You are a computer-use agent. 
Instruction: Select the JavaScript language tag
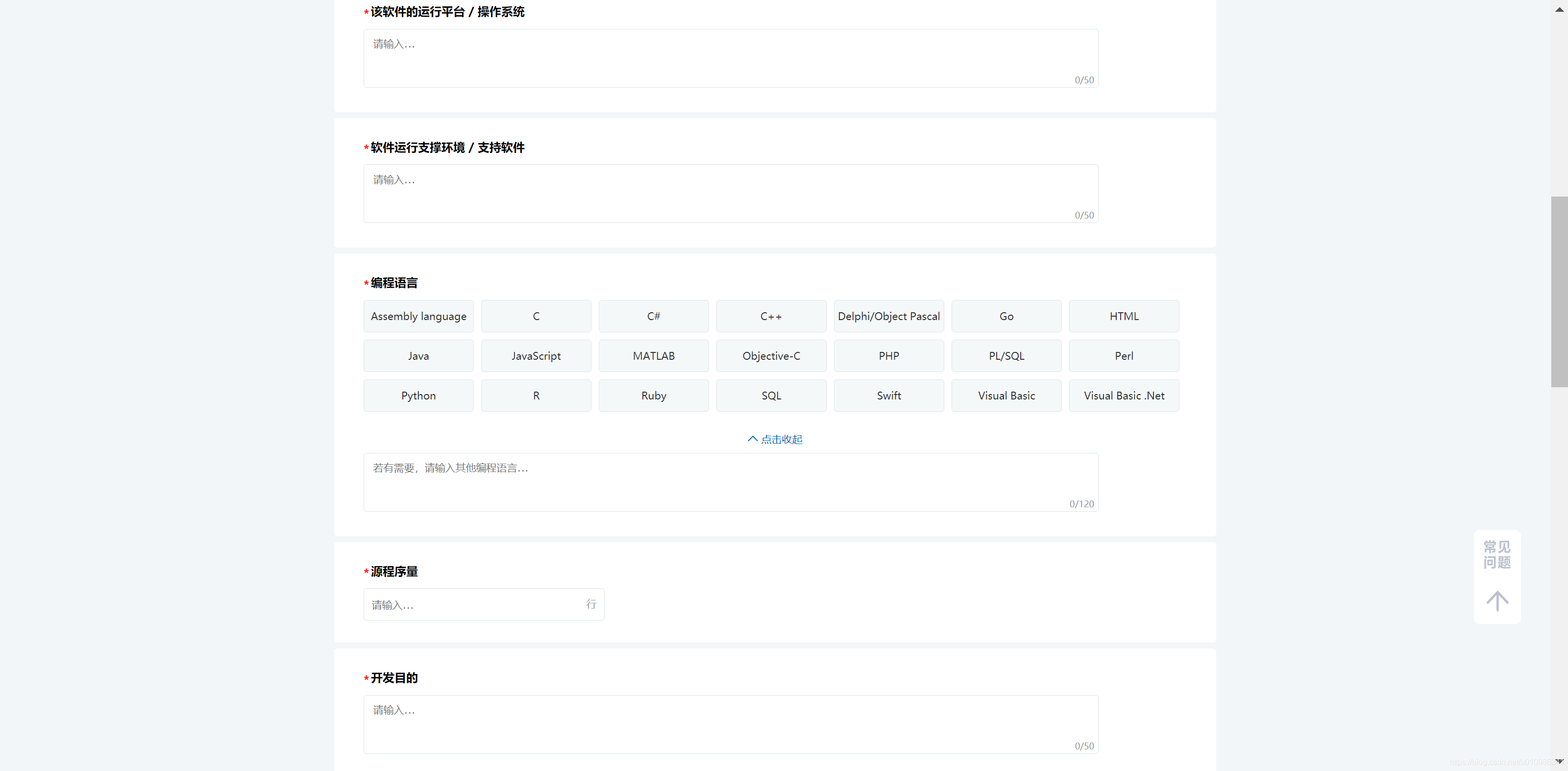536,356
